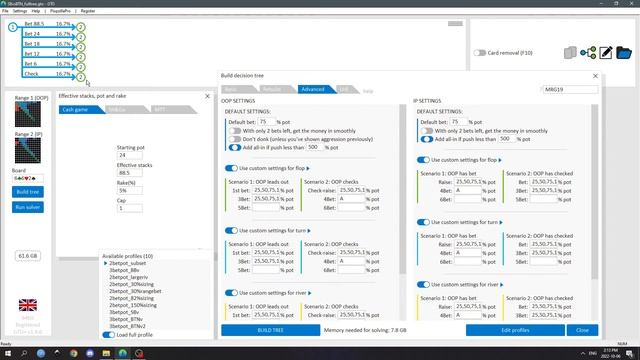Click the OOP Default bet field
The image size is (640, 360).
(267, 122)
